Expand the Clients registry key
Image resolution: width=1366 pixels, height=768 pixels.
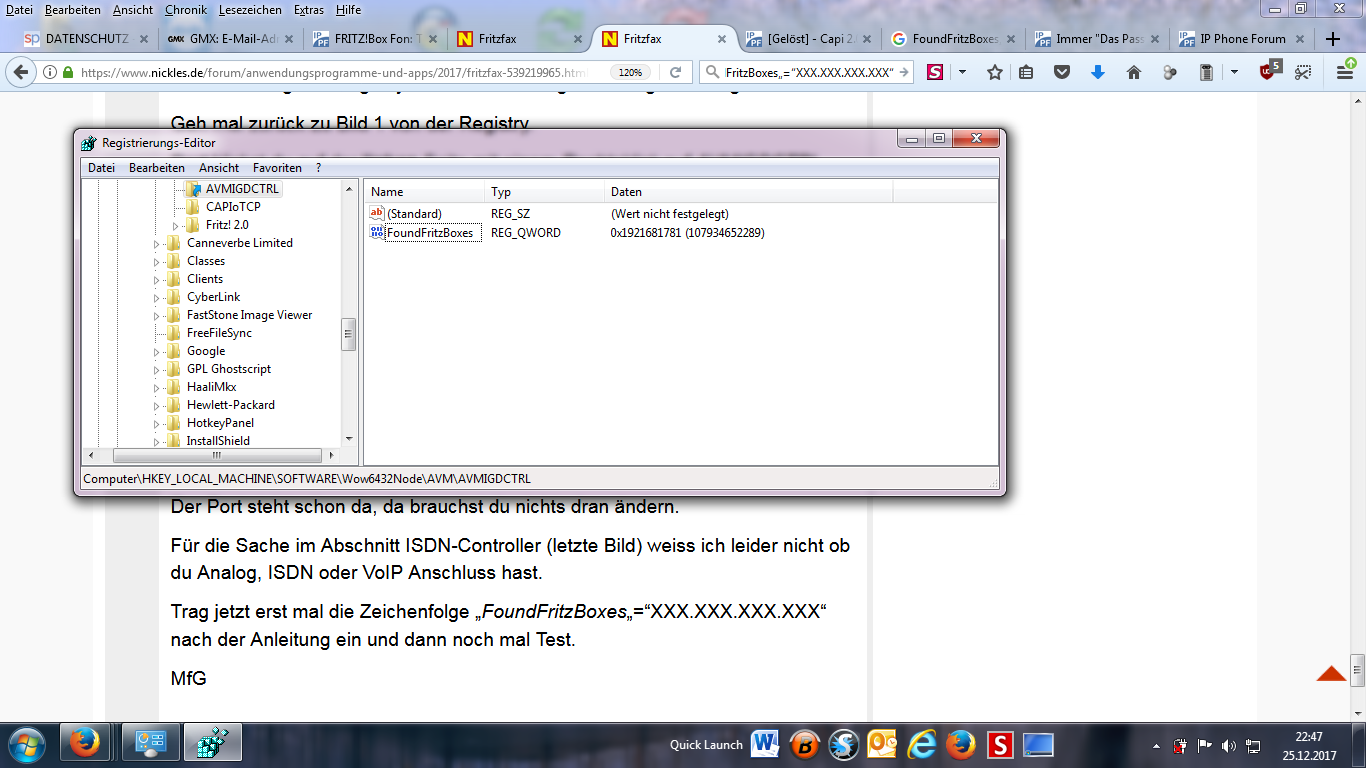click(x=158, y=279)
